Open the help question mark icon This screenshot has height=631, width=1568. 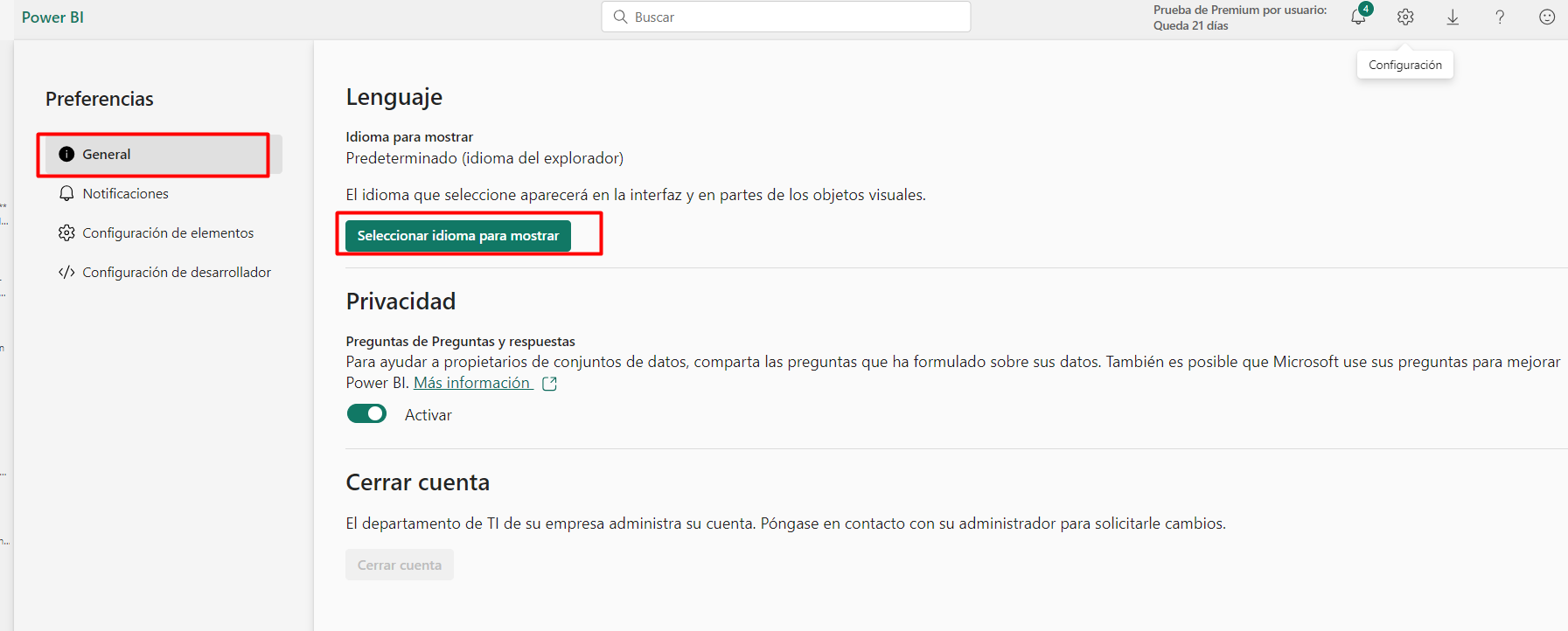(x=1500, y=17)
